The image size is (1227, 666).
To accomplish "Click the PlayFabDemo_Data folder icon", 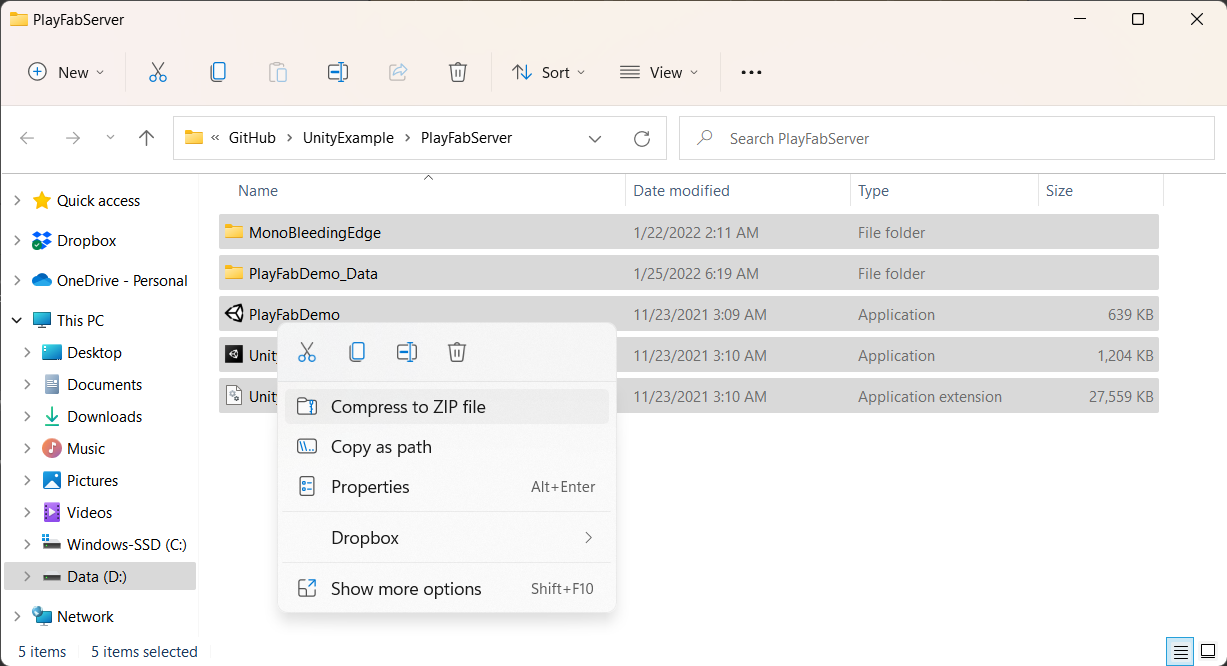I will point(234,273).
